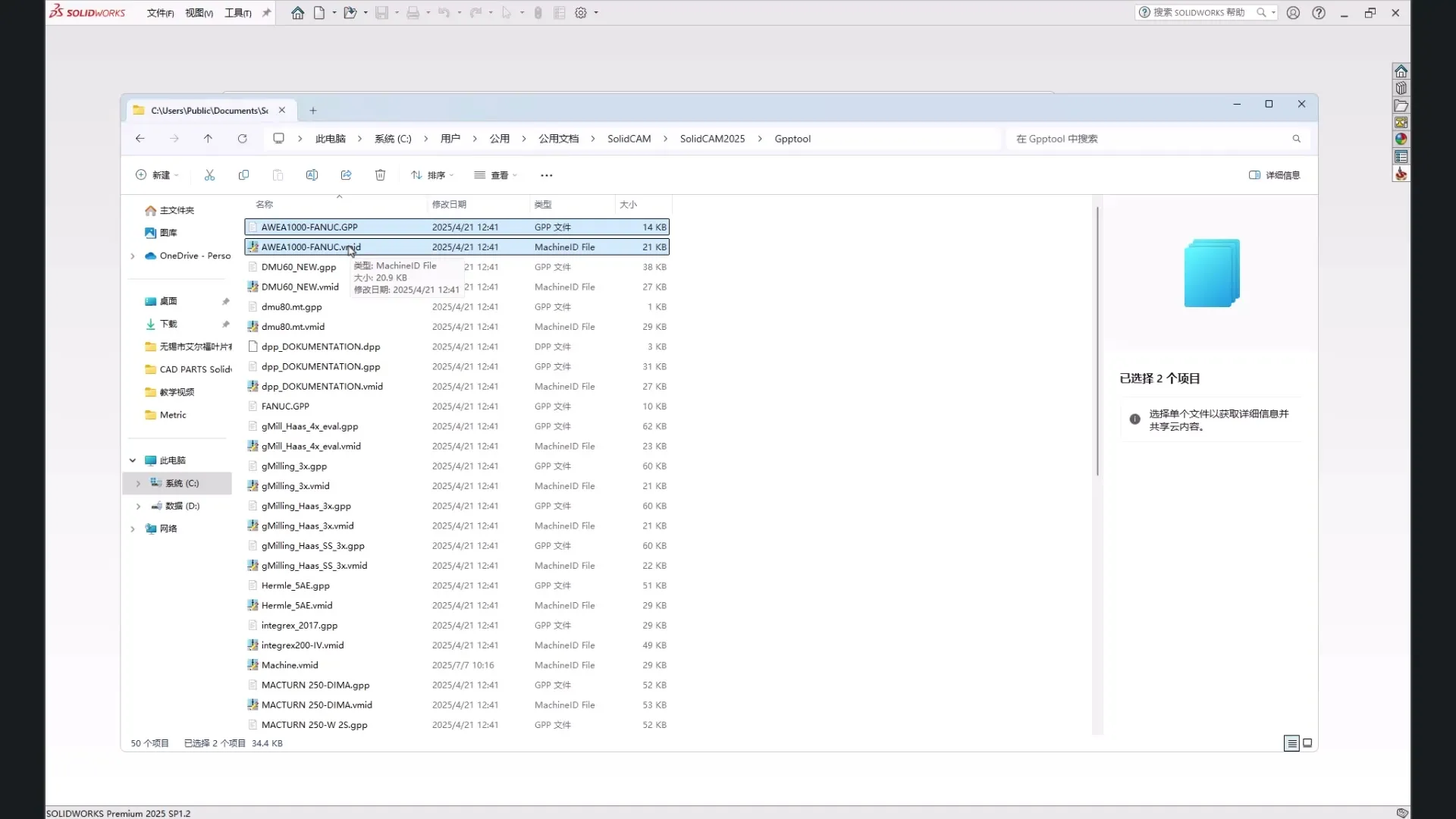Open SolidWorks Options gear icon
Screen dimensions: 1456x819
[x=581, y=13]
